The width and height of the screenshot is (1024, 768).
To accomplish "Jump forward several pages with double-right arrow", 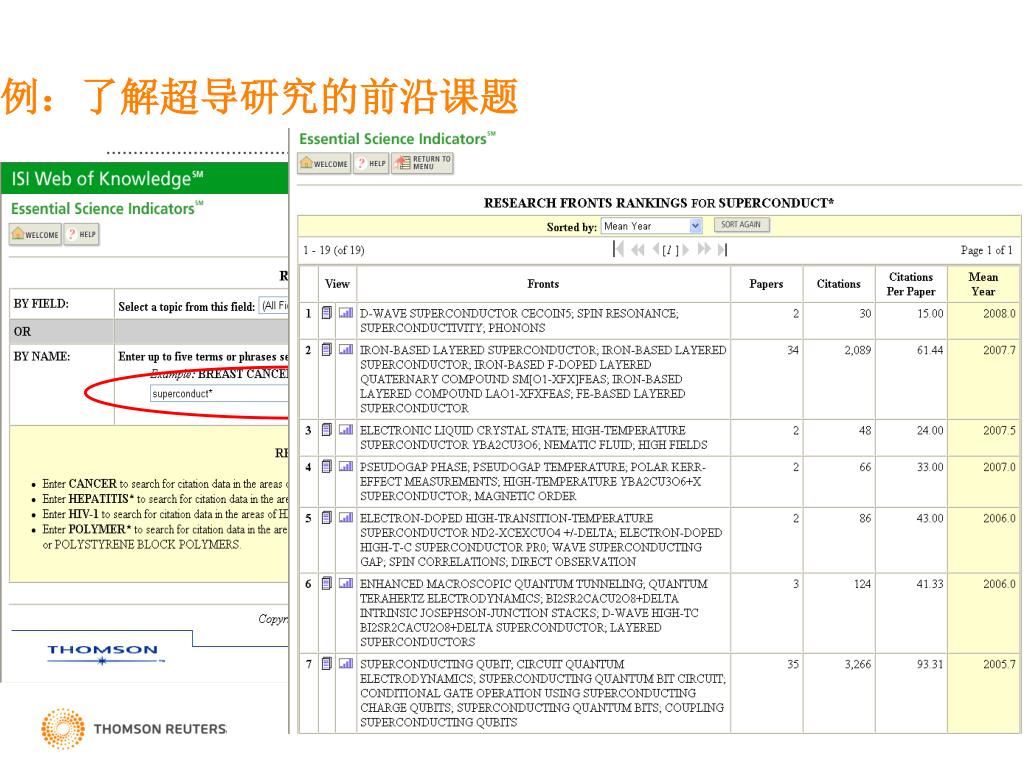I will (x=704, y=249).
